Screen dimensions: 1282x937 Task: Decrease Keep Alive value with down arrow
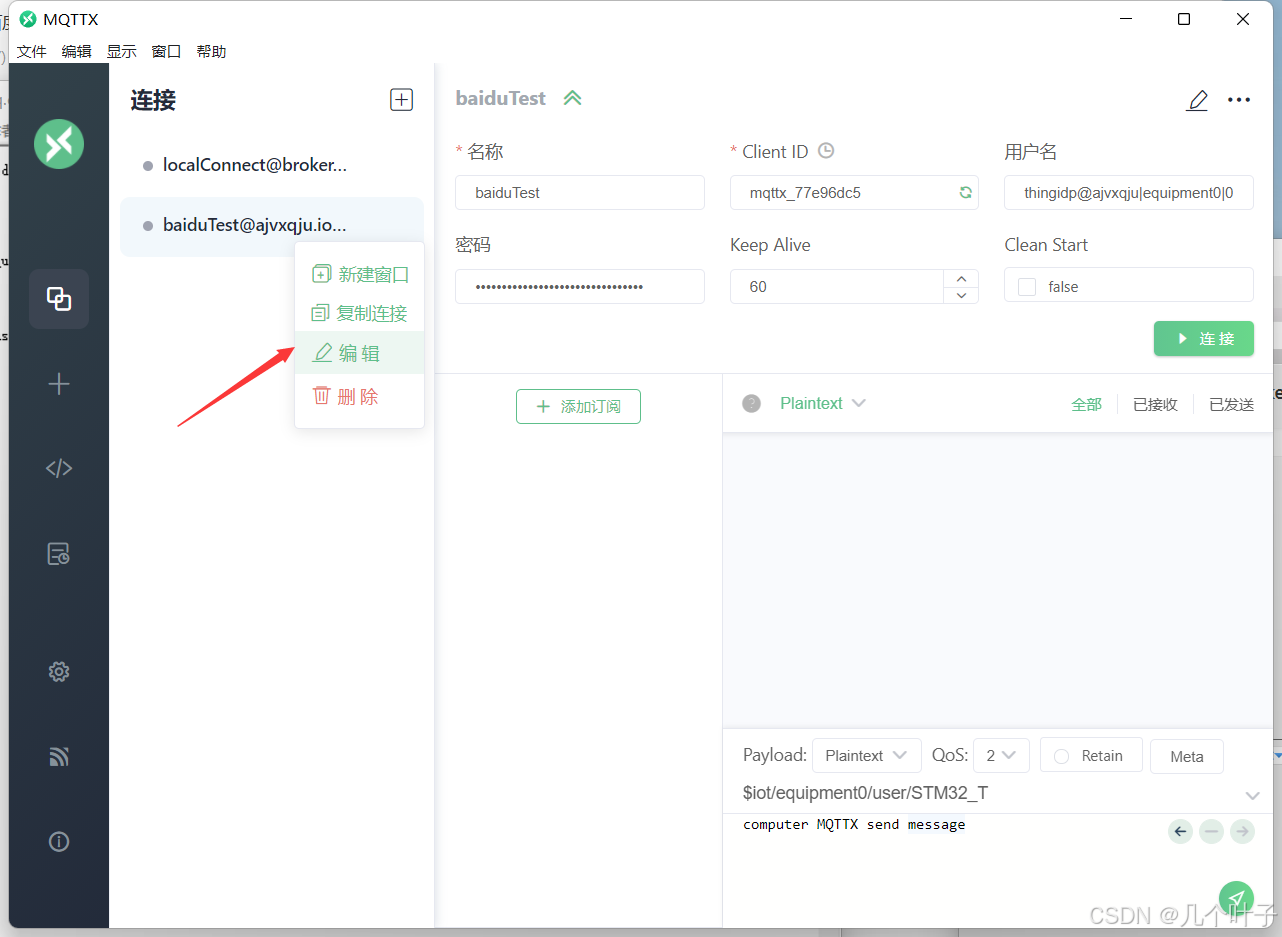click(x=961, y=295)
